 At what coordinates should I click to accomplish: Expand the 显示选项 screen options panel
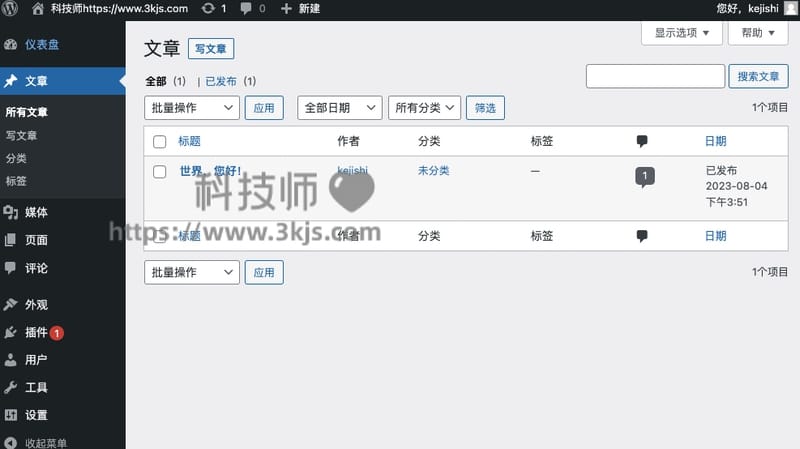click(x=682, y=33)
